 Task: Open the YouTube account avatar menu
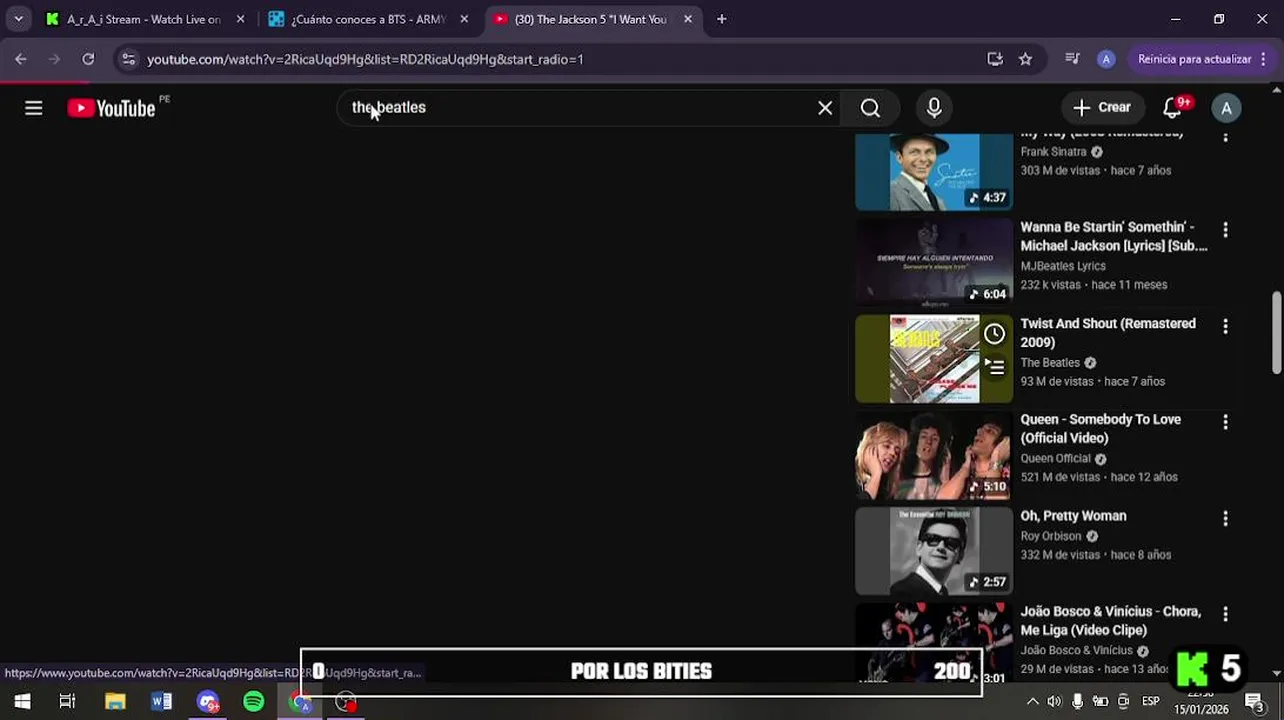click(1226, 108)
